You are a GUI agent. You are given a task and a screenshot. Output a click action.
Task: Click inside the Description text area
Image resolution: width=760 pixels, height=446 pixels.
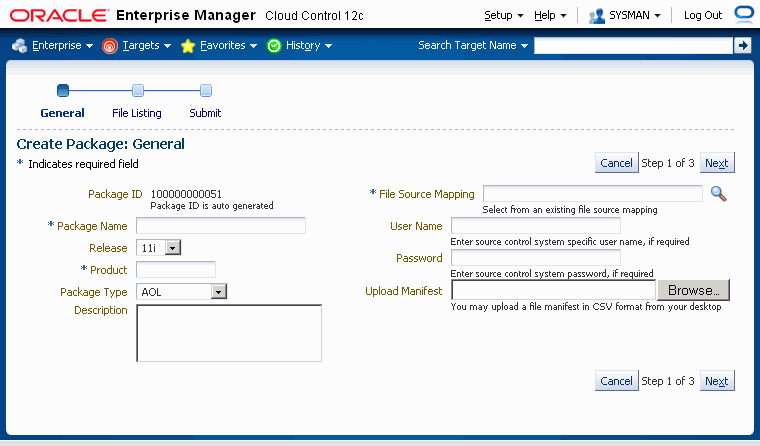(229, 333)
